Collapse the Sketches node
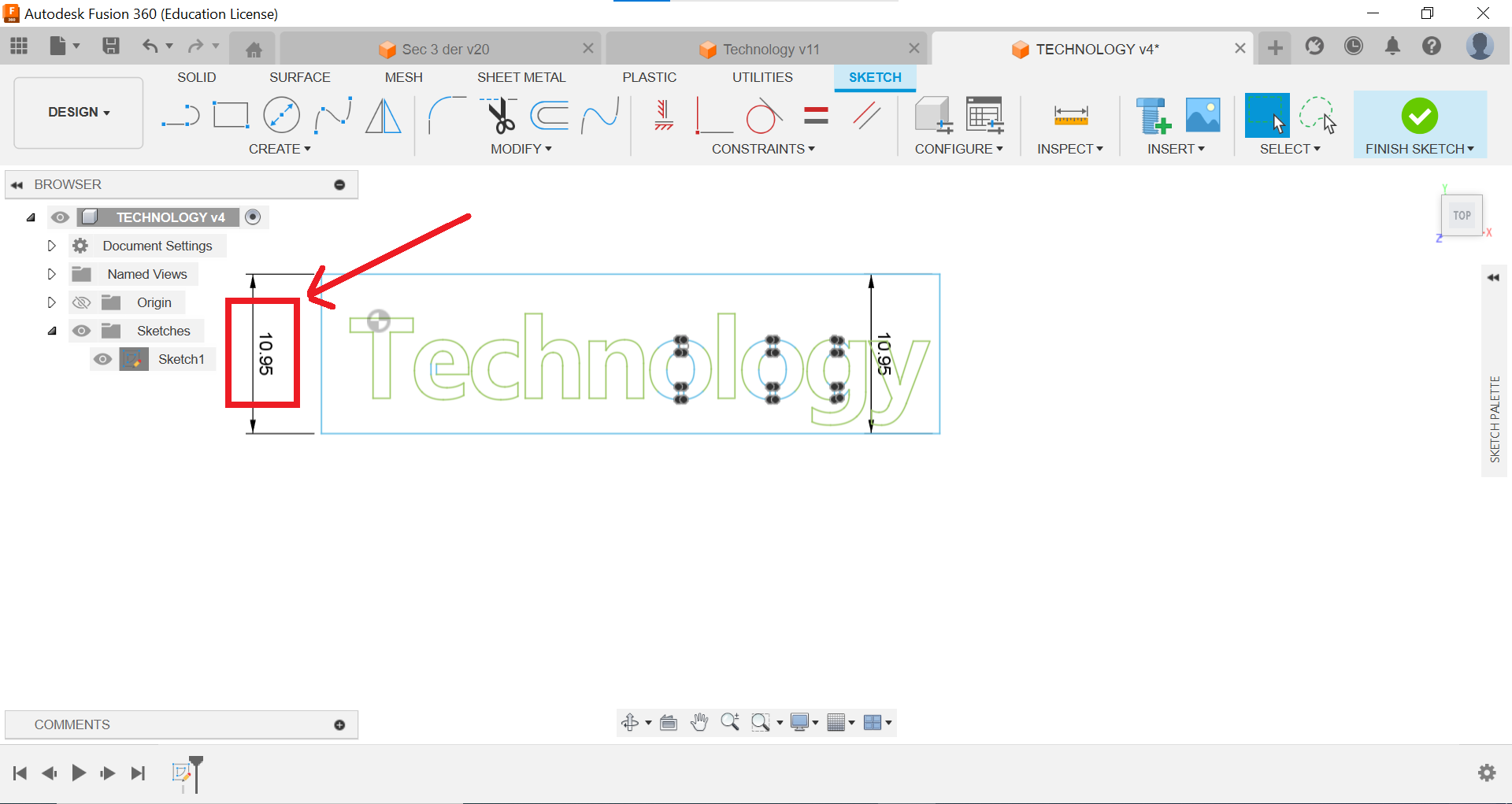 (52, 331)
